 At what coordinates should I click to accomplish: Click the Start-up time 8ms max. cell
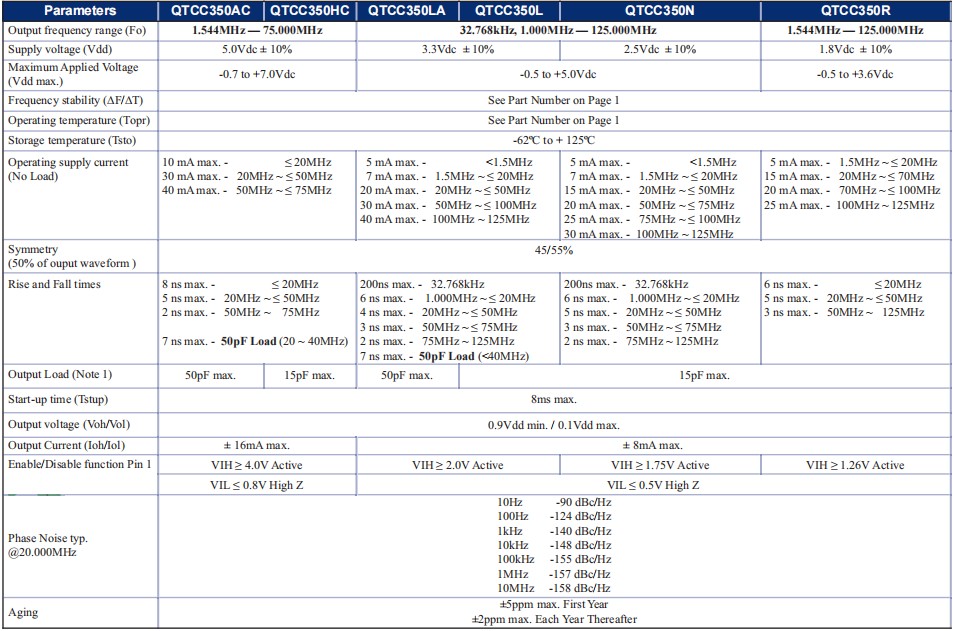point(555,399)
